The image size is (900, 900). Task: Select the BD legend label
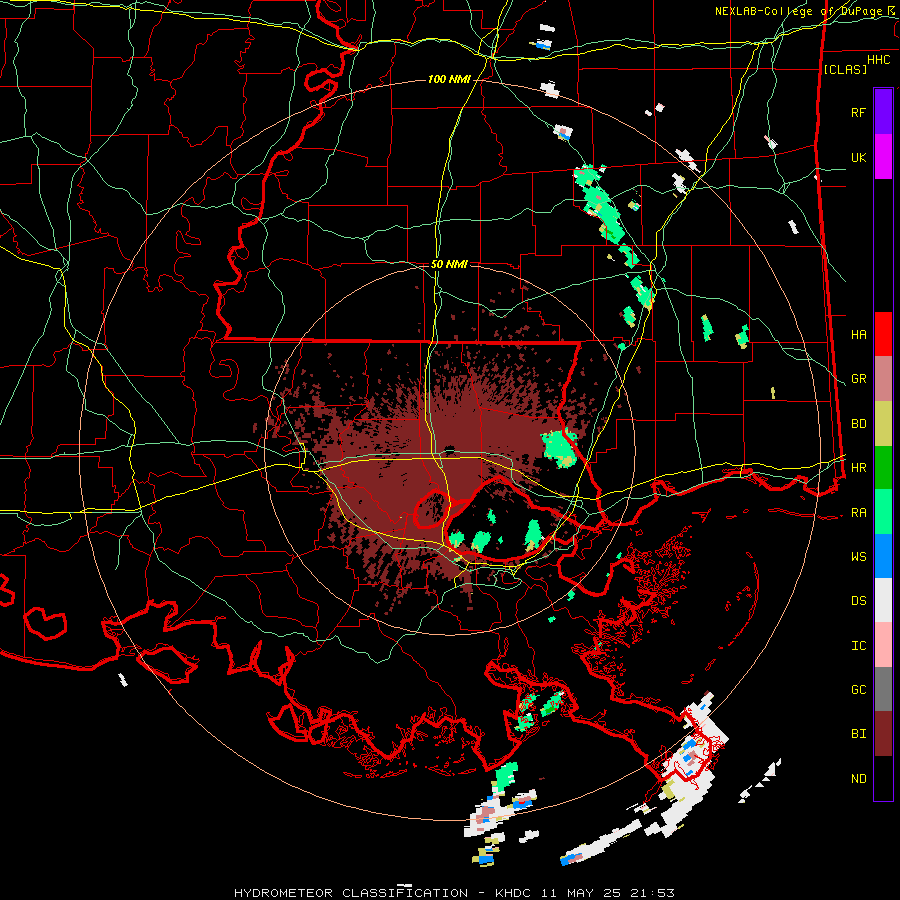point(858,424)
